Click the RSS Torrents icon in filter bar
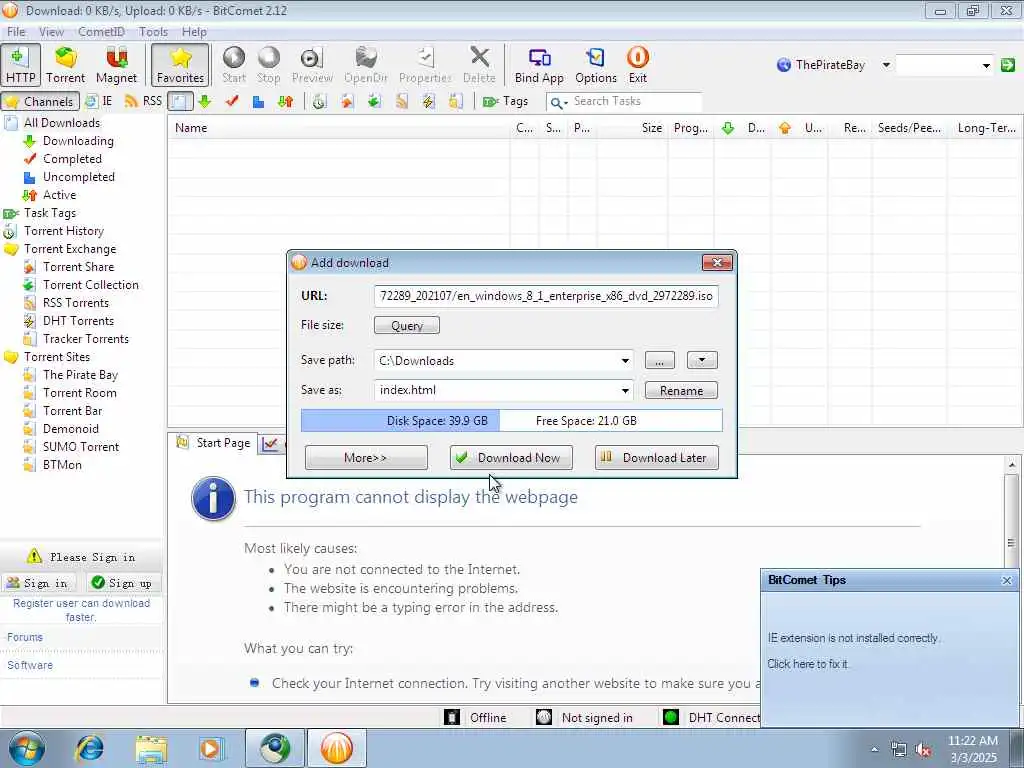 (402, 101)
